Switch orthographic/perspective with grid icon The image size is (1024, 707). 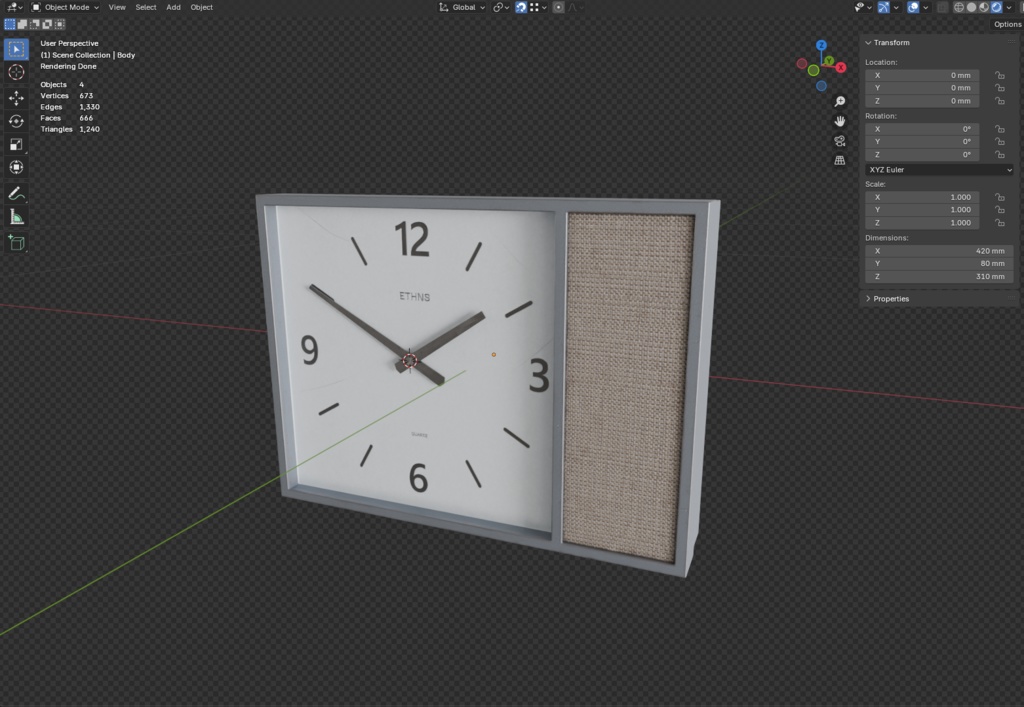[840, 161]
